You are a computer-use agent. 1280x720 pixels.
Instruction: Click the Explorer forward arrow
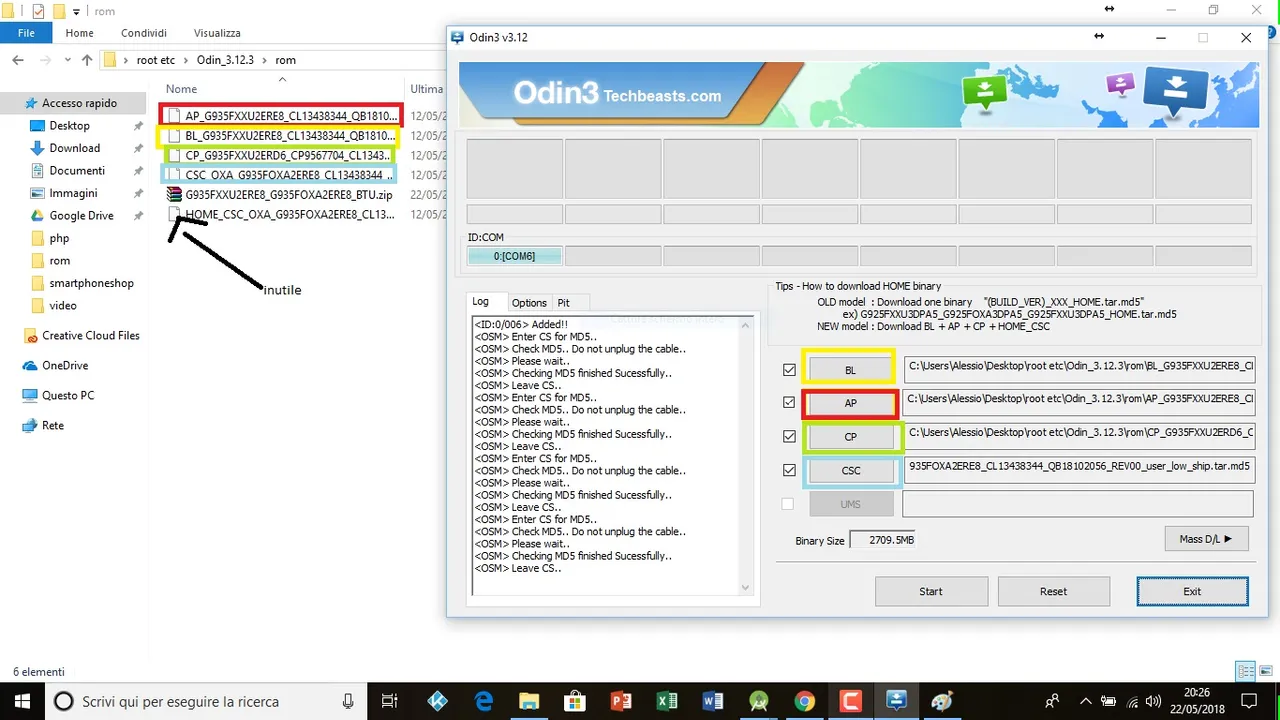(x=44, y=60)
